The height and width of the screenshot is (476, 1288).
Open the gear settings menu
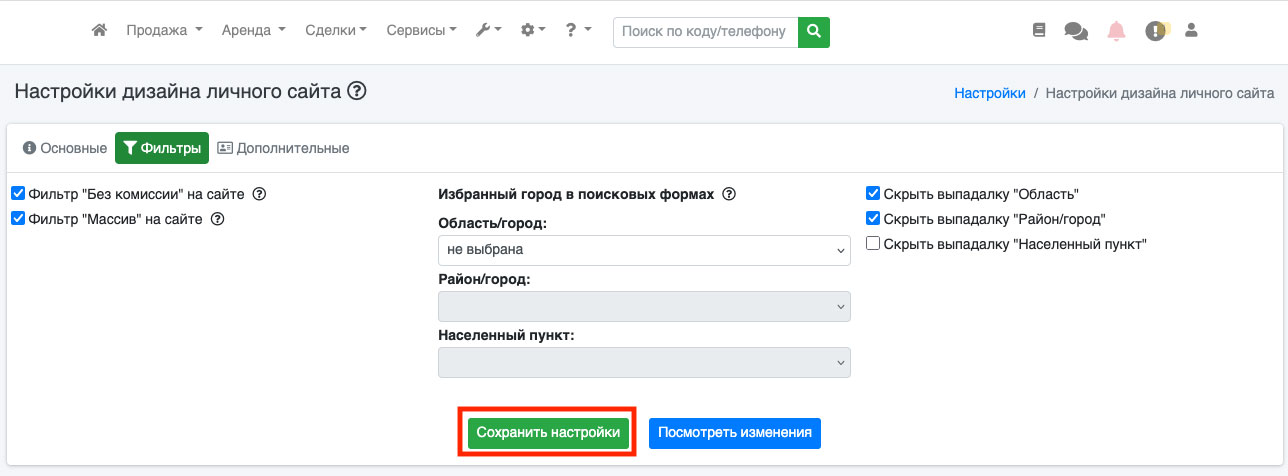click(533, 31)
